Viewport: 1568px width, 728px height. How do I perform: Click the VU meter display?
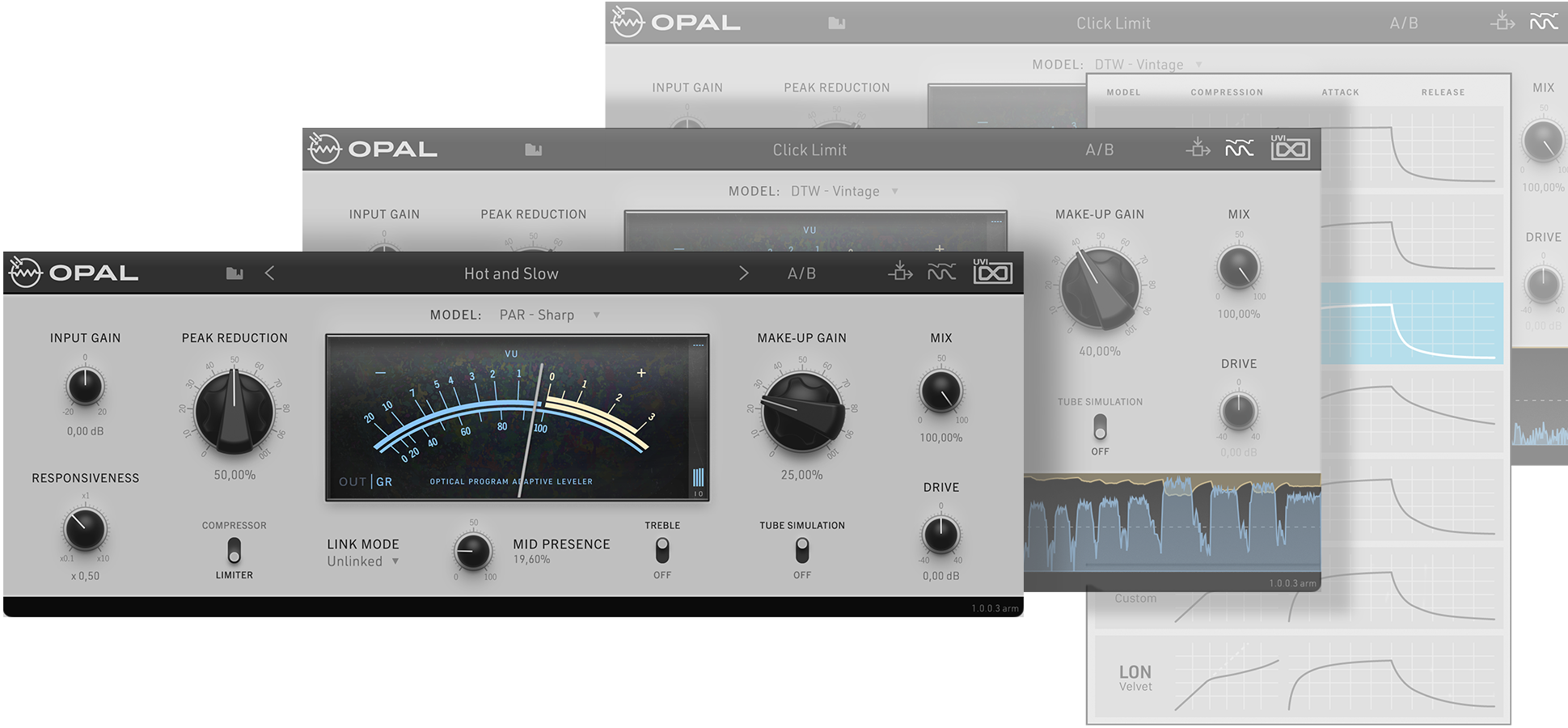point(517,417)
